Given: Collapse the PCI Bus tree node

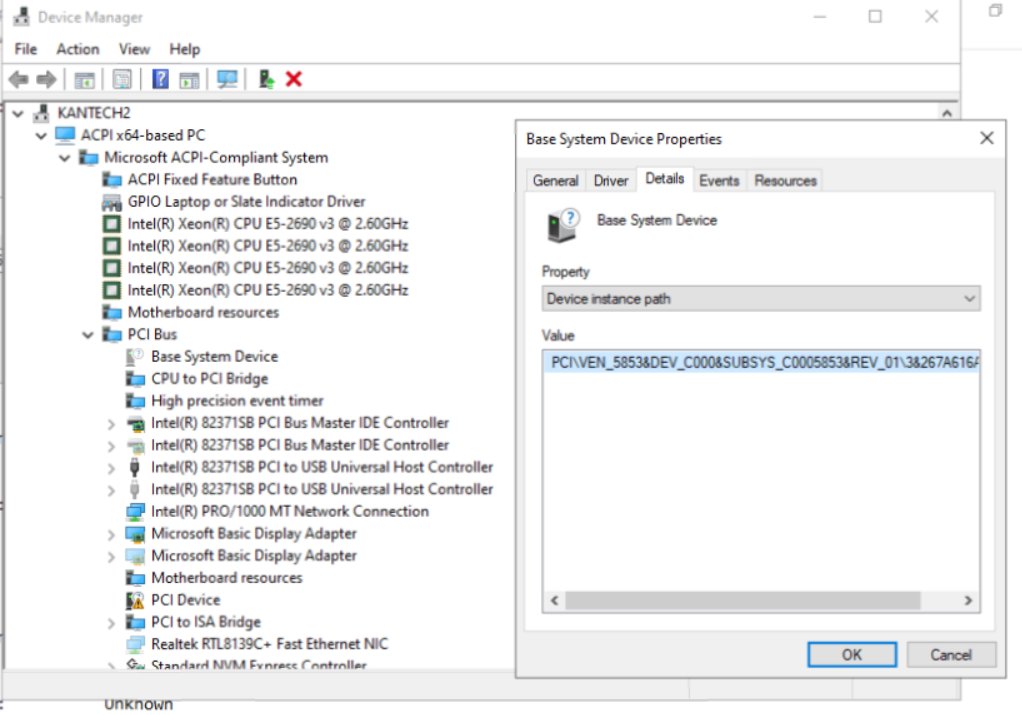Looking at the screenshot, I should click(x=88, y=335).
